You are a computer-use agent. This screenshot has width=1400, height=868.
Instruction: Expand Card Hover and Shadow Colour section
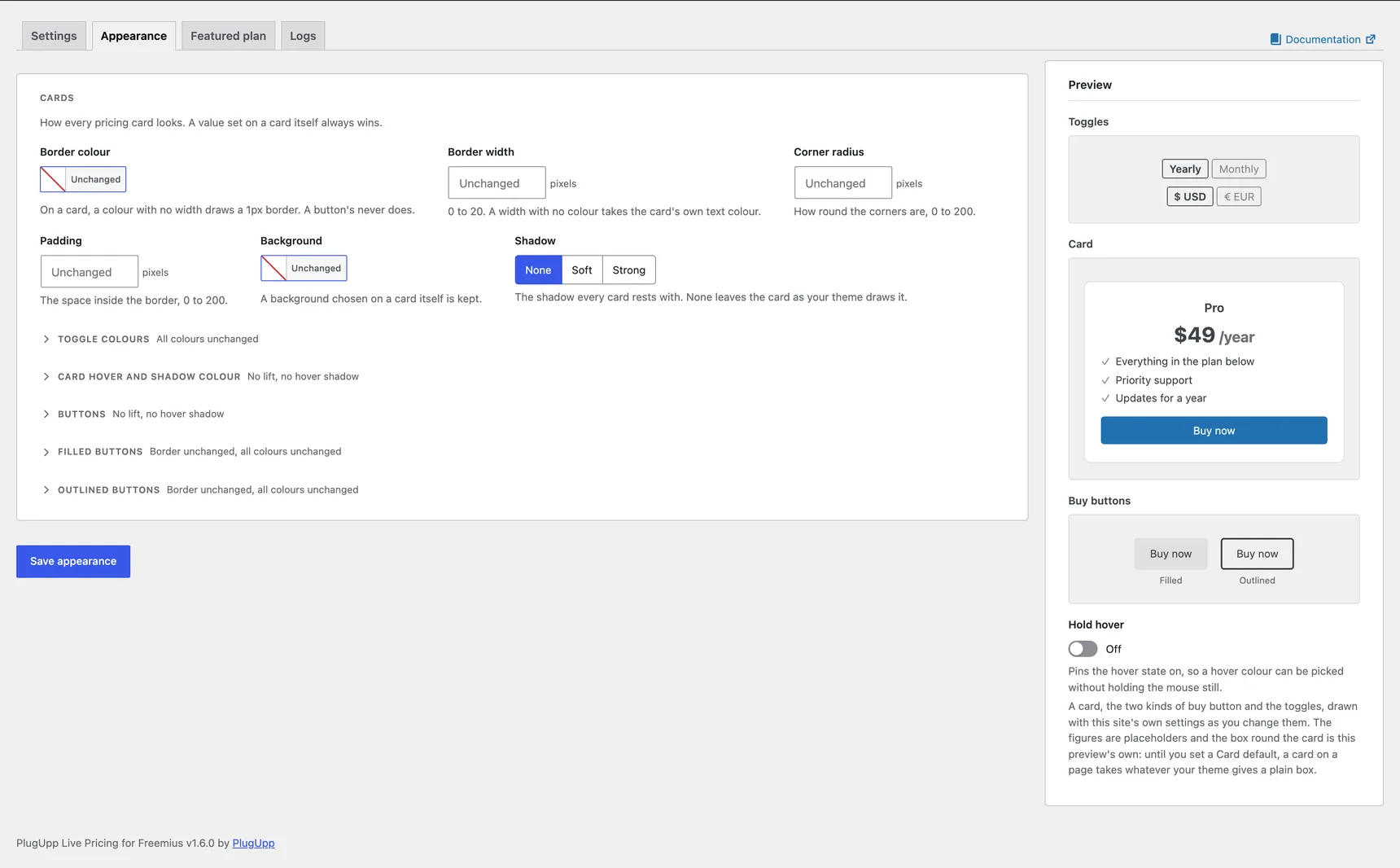pos(200,377)
